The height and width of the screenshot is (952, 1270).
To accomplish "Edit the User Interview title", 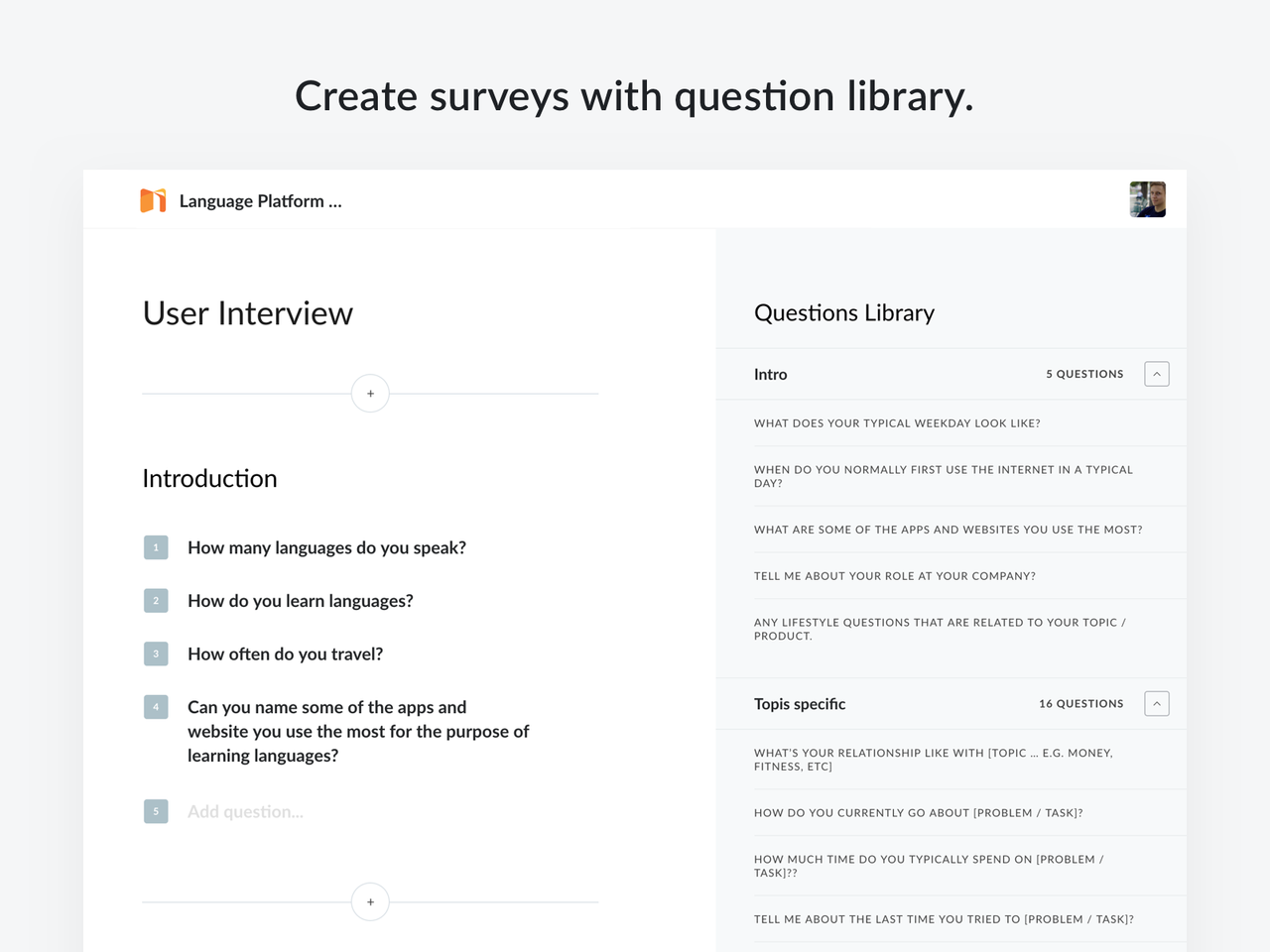I will click(x=248, y=313).
